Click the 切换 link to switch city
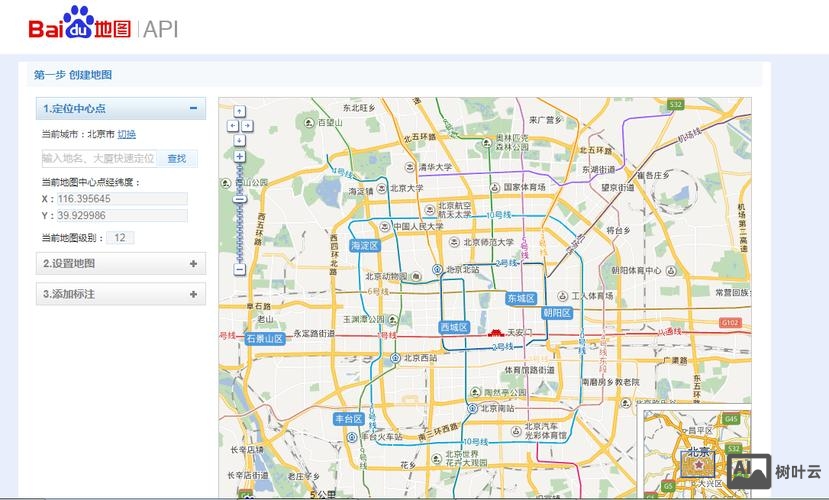The height and width of the screenshot is (500, 829). click(126, 134)
